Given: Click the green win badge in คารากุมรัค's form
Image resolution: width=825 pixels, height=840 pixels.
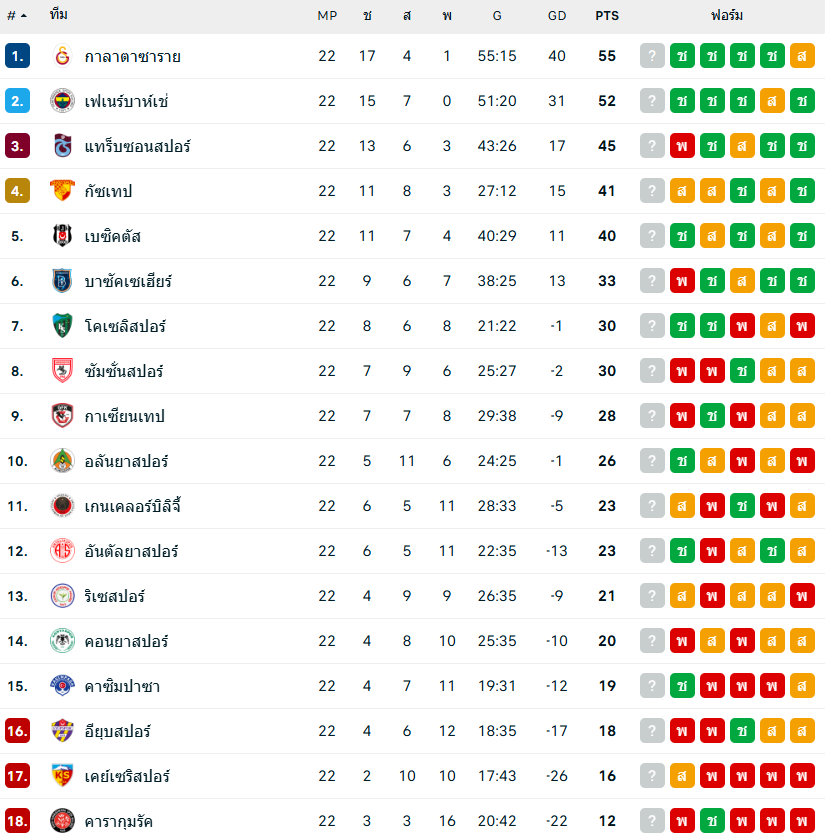Looking at the screenshot, I should coord(712,821).
